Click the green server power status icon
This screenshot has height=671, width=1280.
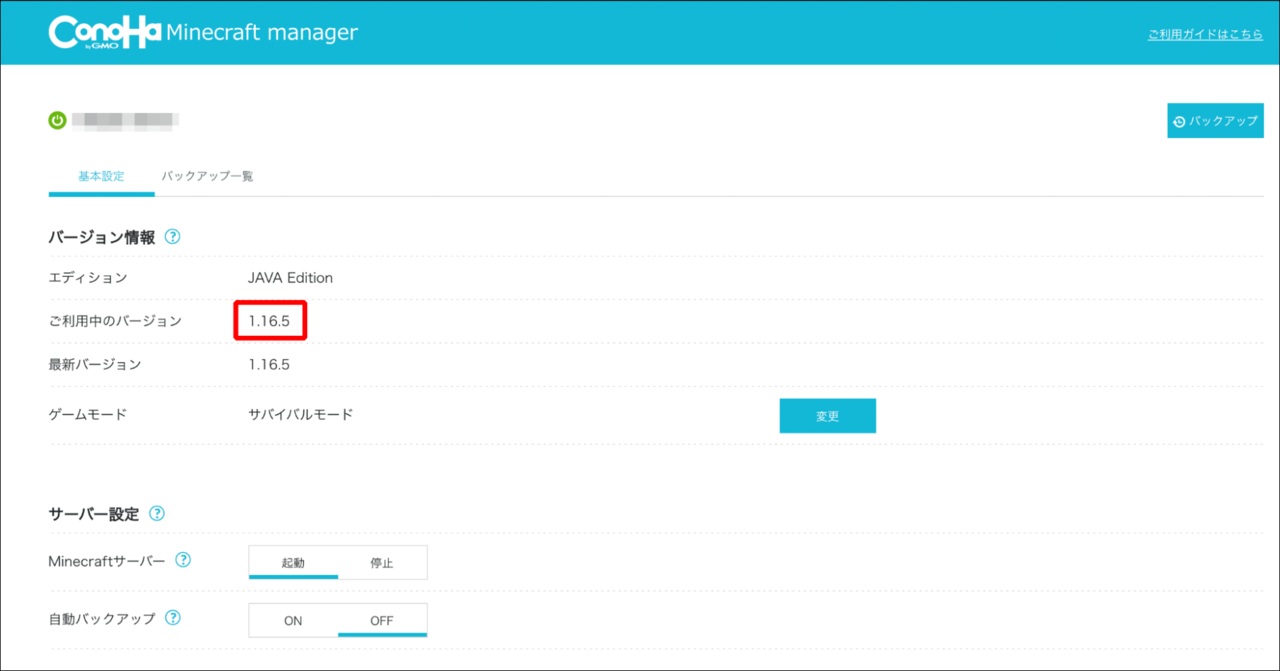point(58,121)
